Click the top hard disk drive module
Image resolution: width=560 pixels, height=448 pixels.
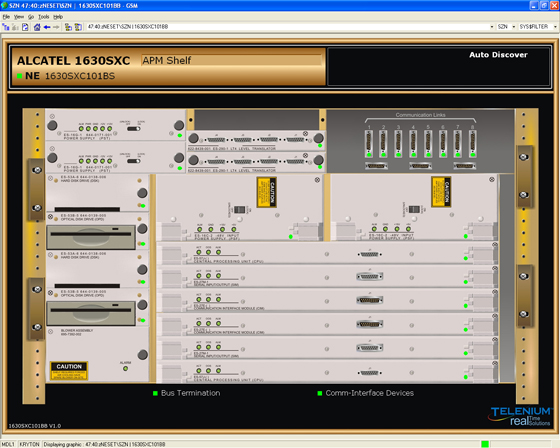[x=98, y=193]
